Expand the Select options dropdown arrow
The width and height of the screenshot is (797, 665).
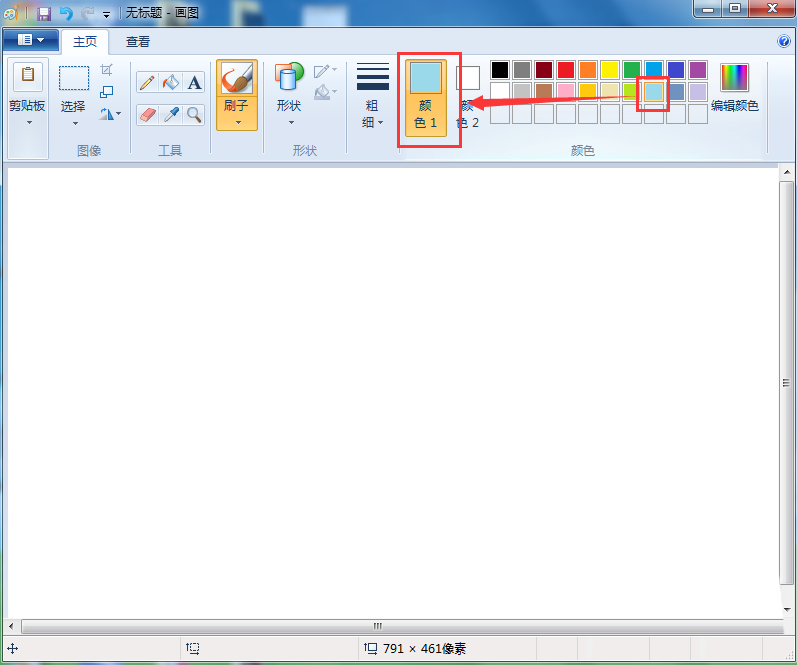tap(75, 124)
